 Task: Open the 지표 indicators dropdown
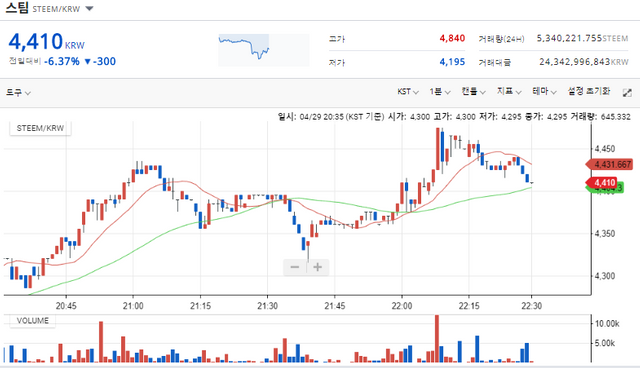[509, 92]
